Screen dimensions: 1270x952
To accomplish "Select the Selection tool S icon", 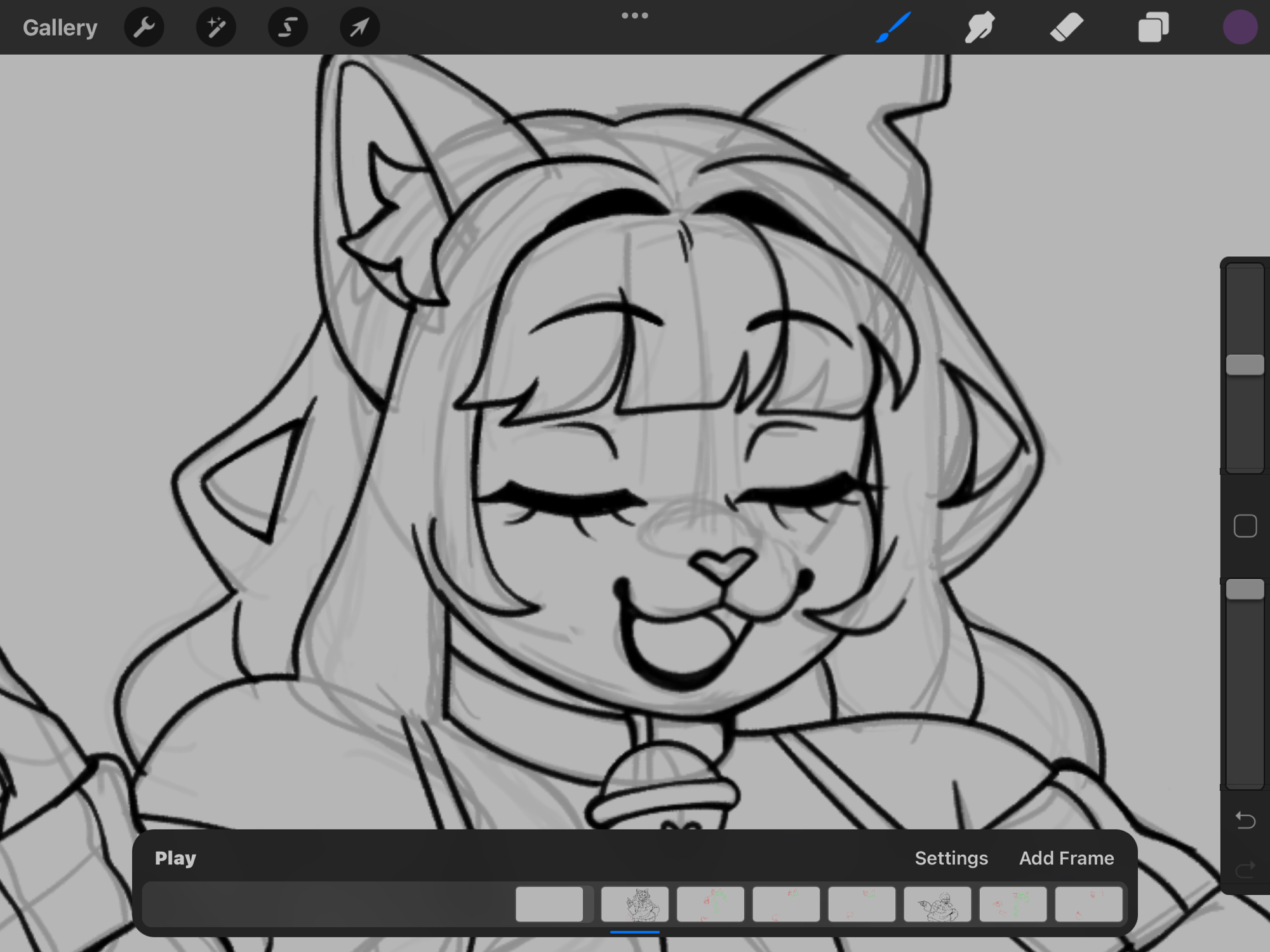I will coord(288,27).
